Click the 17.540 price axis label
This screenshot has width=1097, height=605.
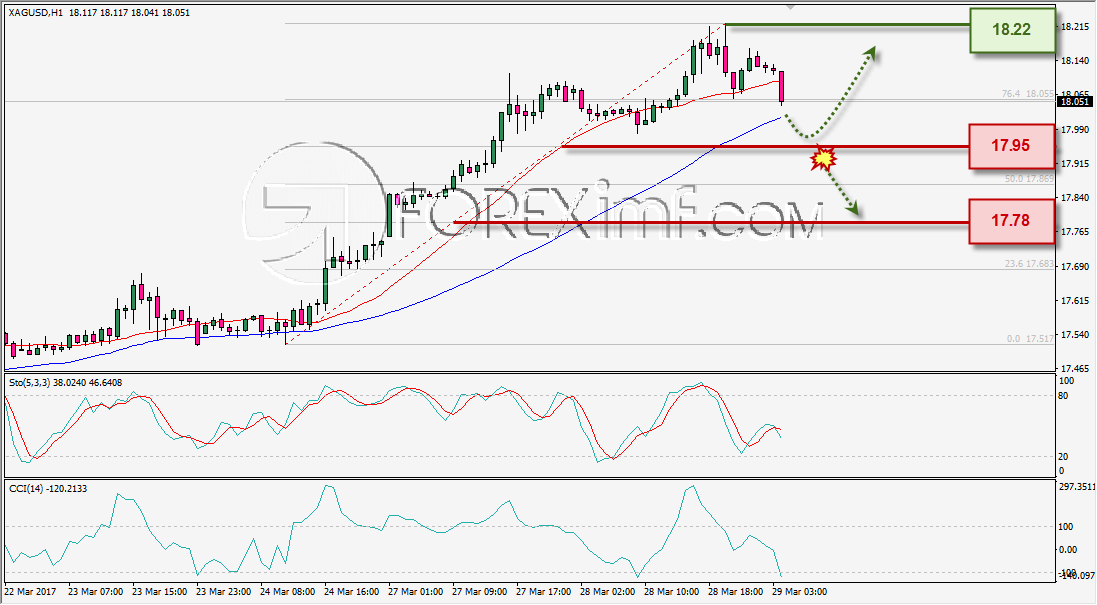(1075, 335)
